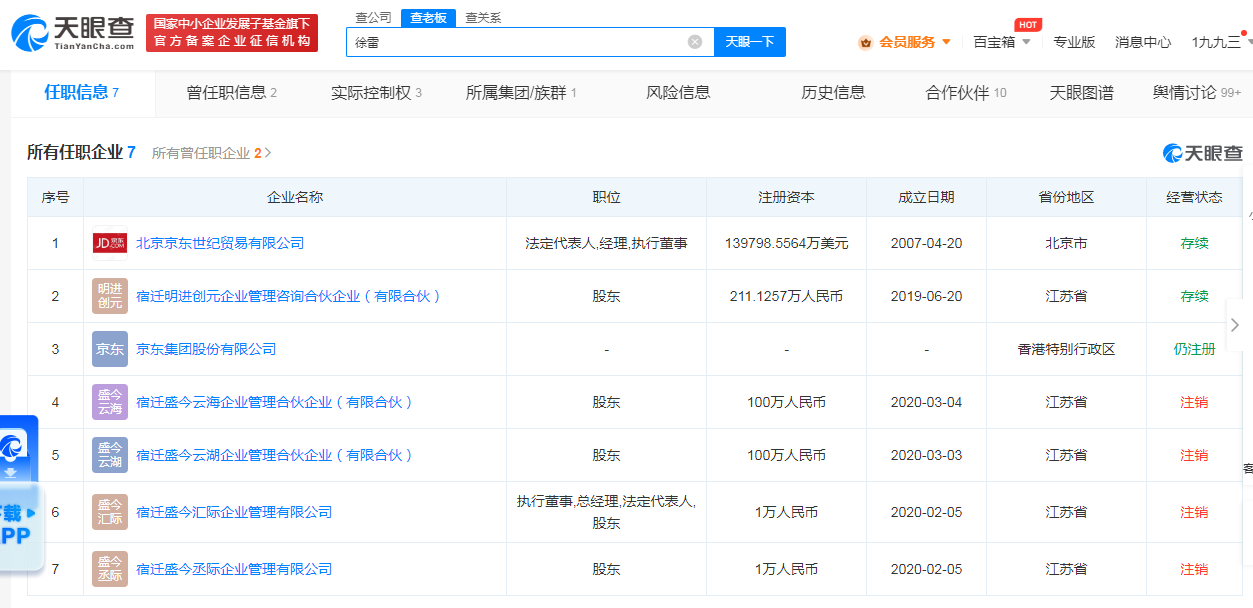Click the 139798.5564万美元 capital cell
The image size is (1253, 608).
786,243
